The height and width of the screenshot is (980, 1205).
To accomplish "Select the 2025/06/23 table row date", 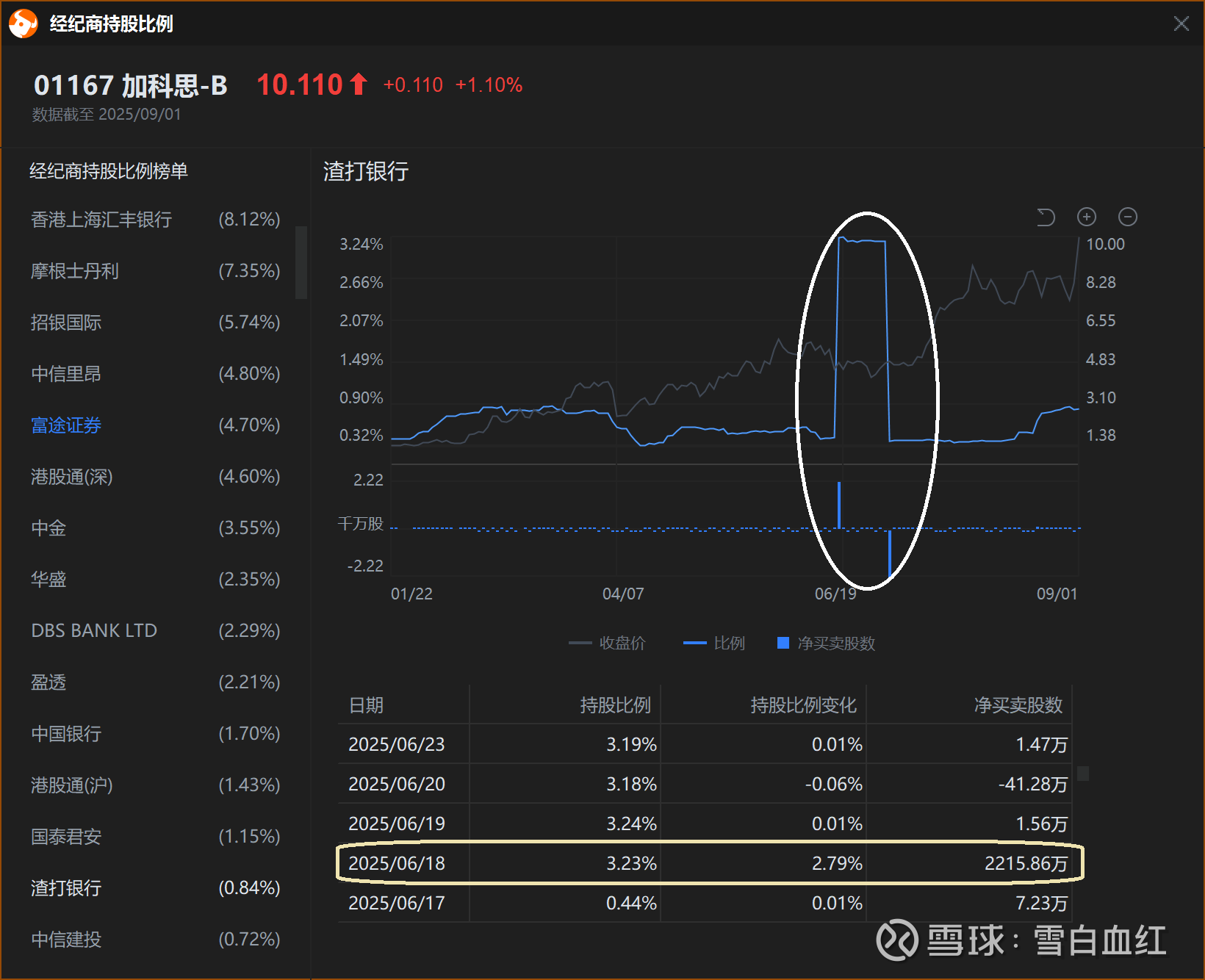I will 397,744.
